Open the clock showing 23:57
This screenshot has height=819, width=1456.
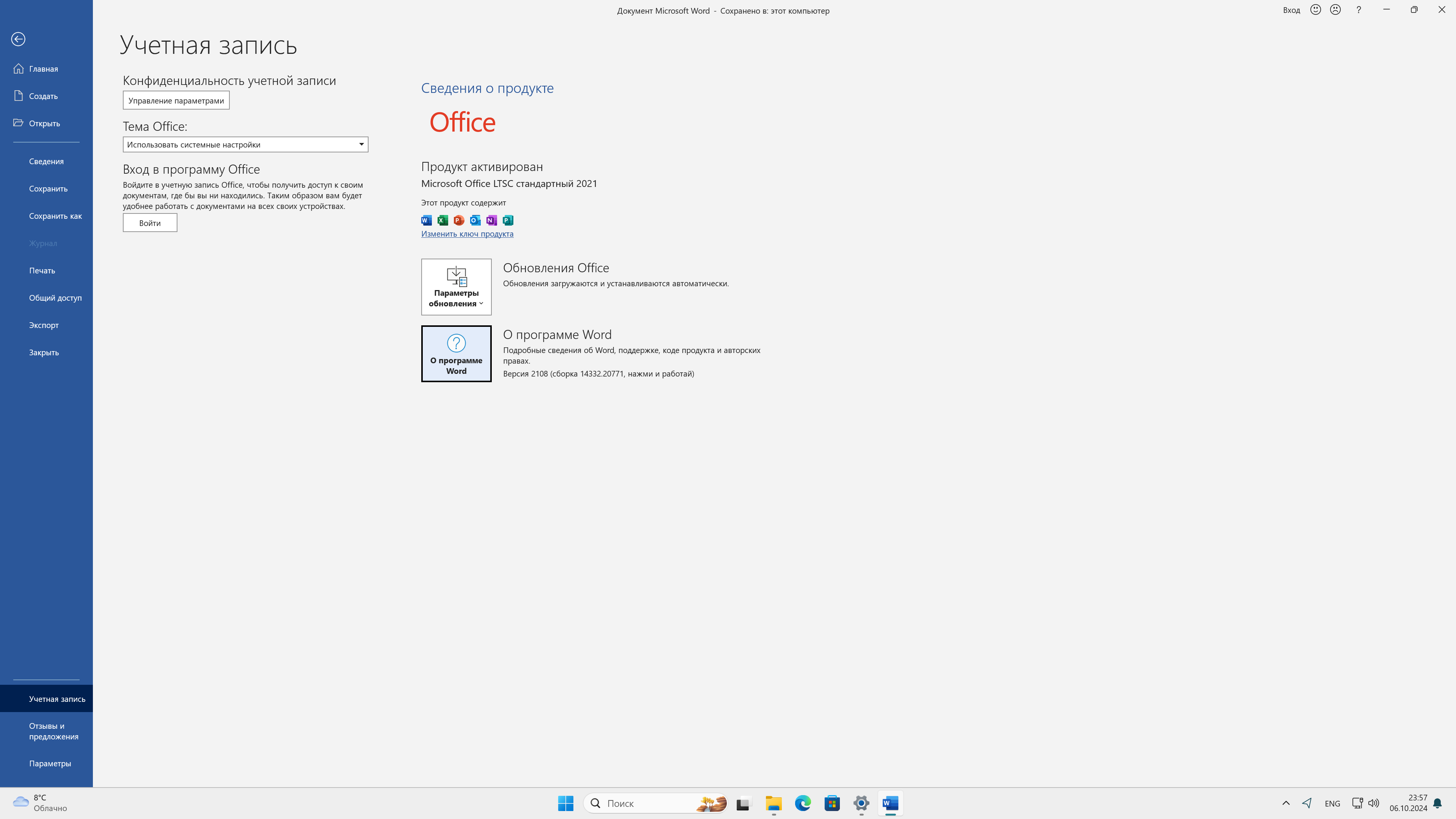point(1409,803)
